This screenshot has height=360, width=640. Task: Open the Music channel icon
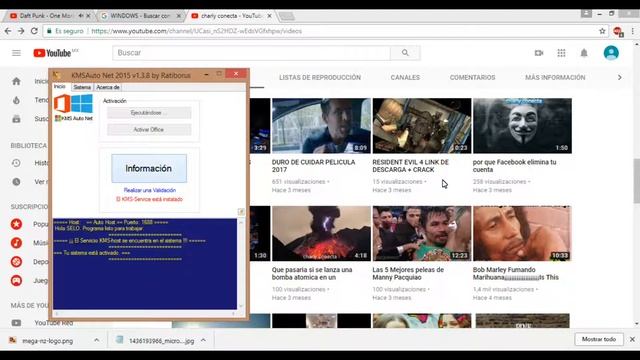point(16,243)
